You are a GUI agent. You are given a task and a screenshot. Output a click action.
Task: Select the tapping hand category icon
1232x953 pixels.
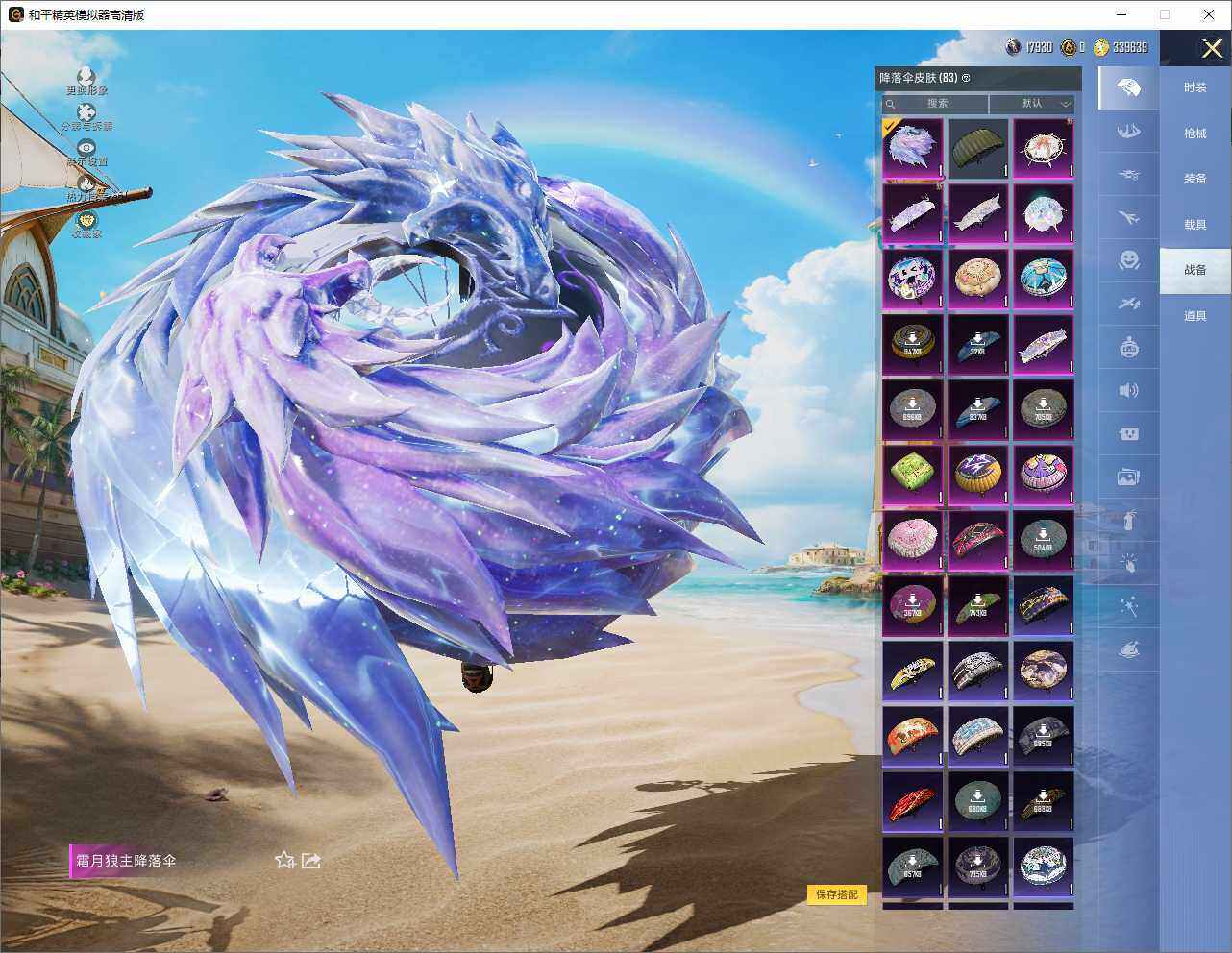(x=1129, y=564)
